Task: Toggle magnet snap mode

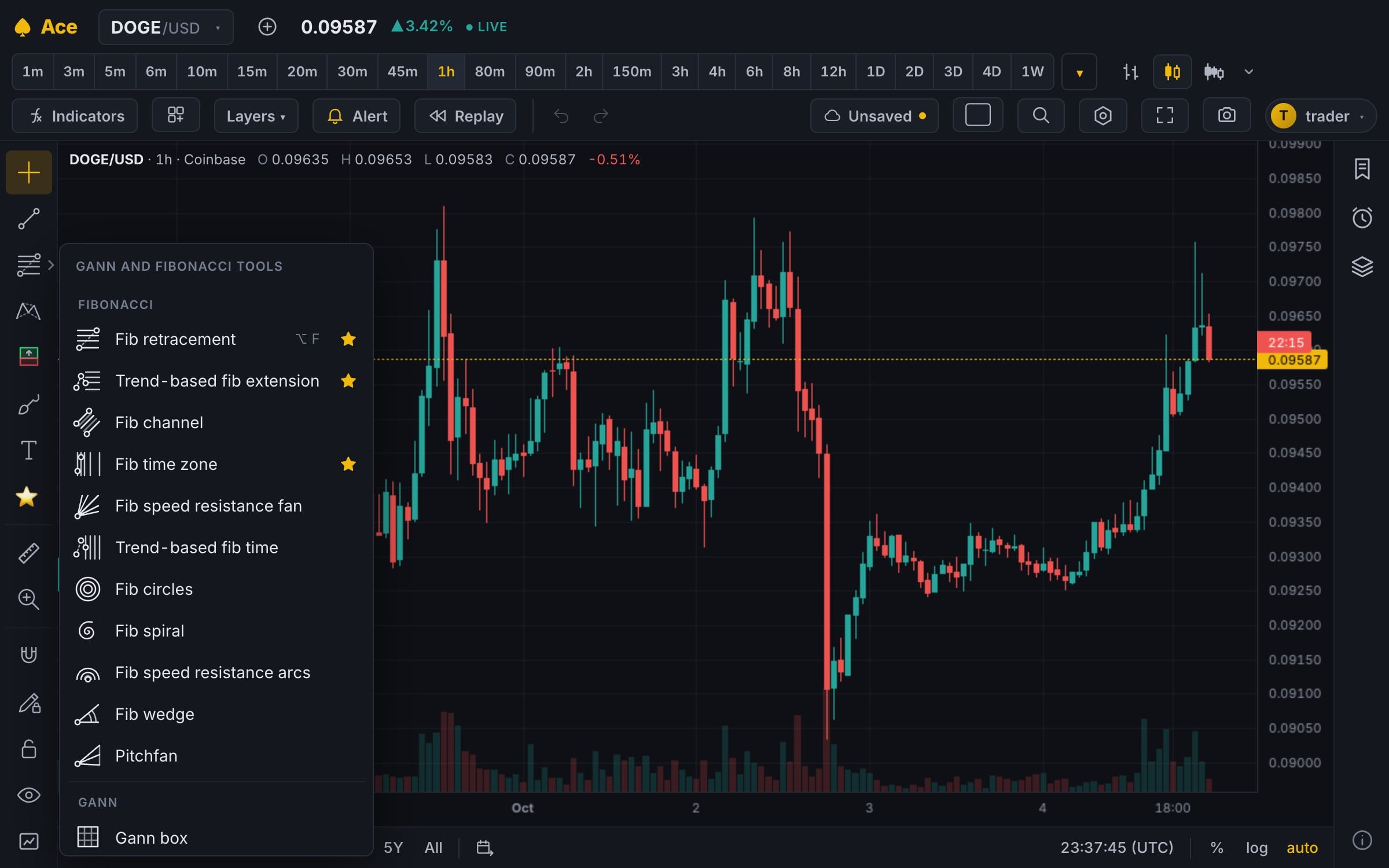Action: (28, 655)
